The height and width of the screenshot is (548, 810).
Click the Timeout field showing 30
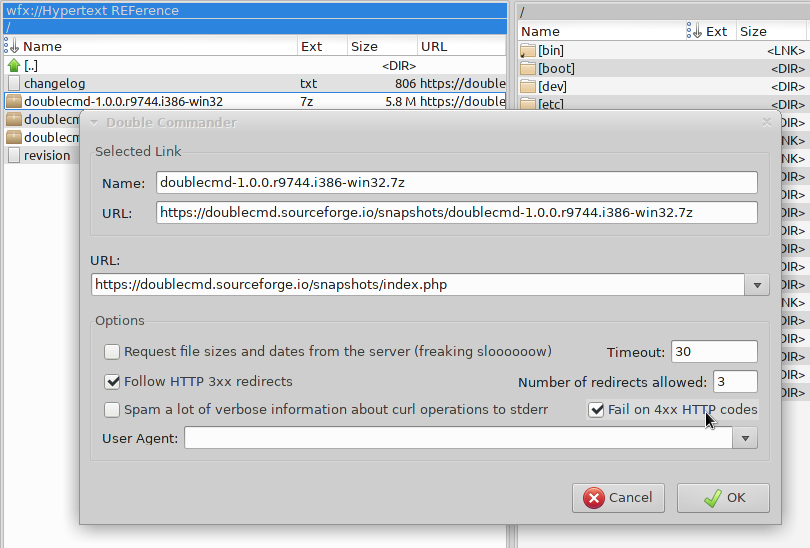714,352
